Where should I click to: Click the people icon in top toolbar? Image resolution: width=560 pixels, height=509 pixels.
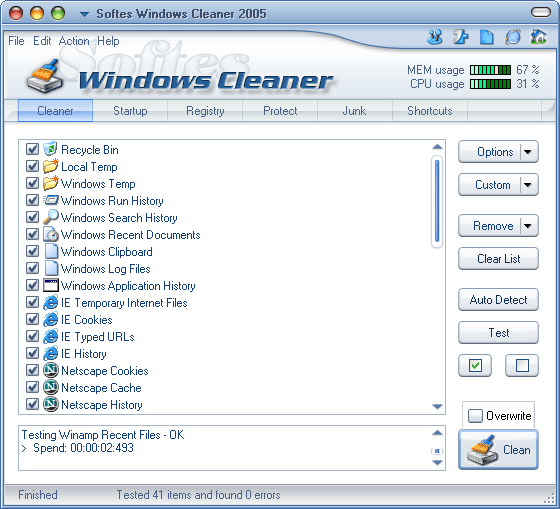click(435, 37)
